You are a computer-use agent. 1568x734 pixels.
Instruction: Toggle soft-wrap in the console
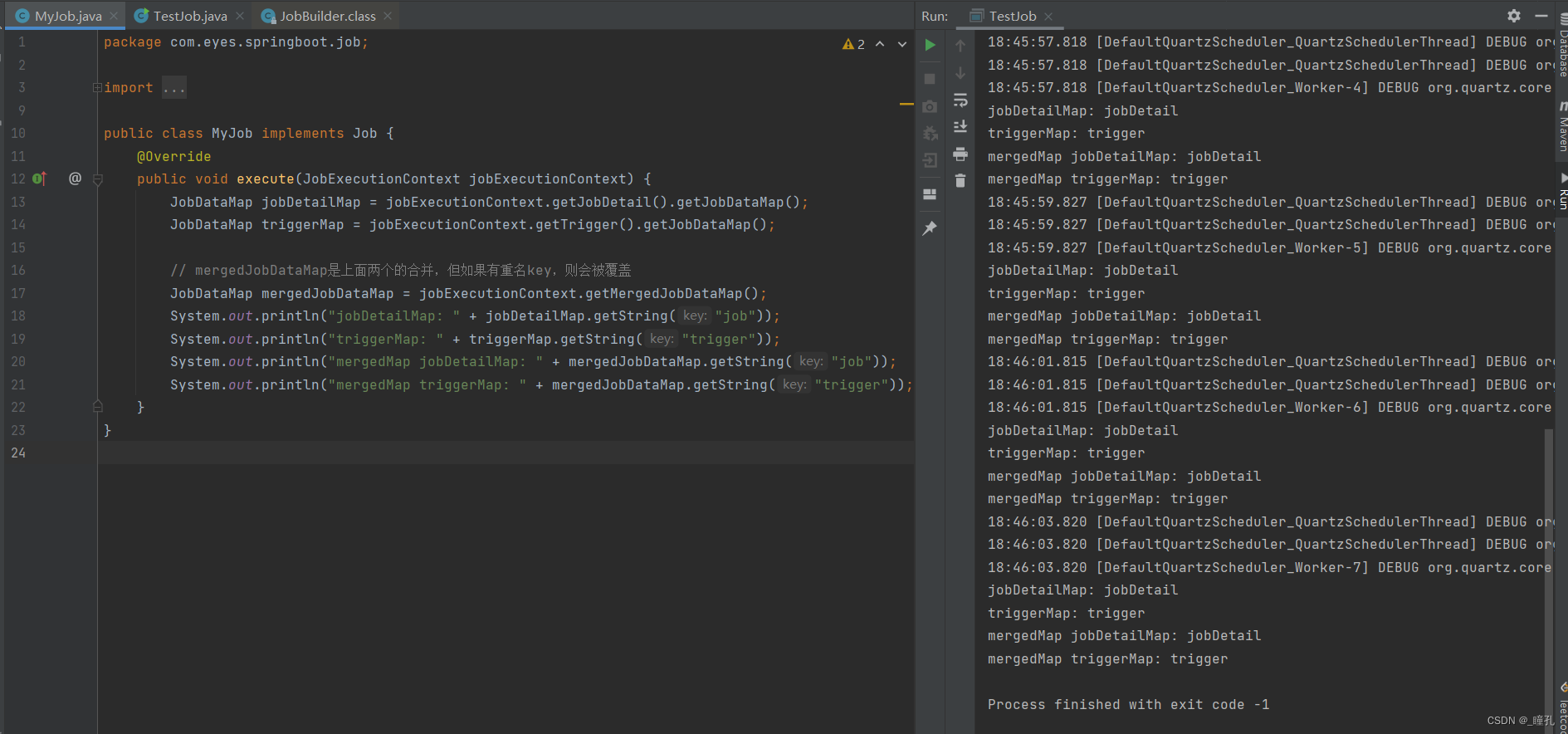click(960, 100)
